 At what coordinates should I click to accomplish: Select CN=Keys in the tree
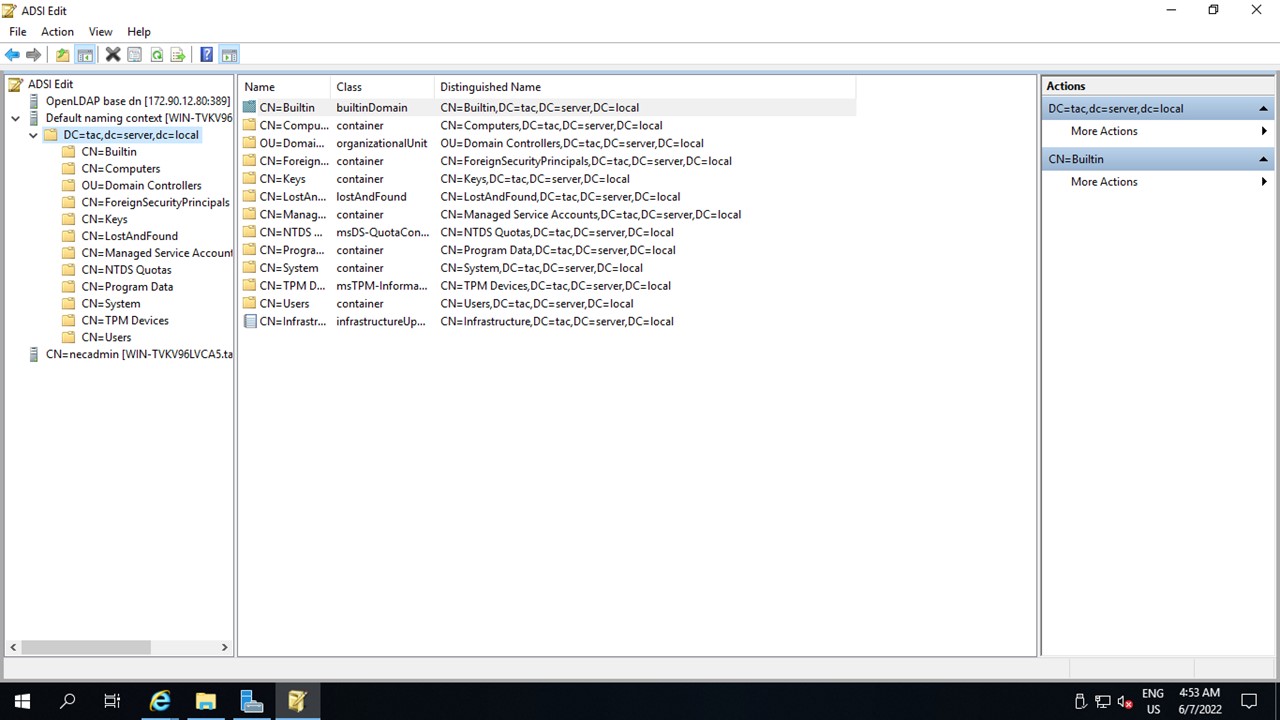tap(104, 219)
